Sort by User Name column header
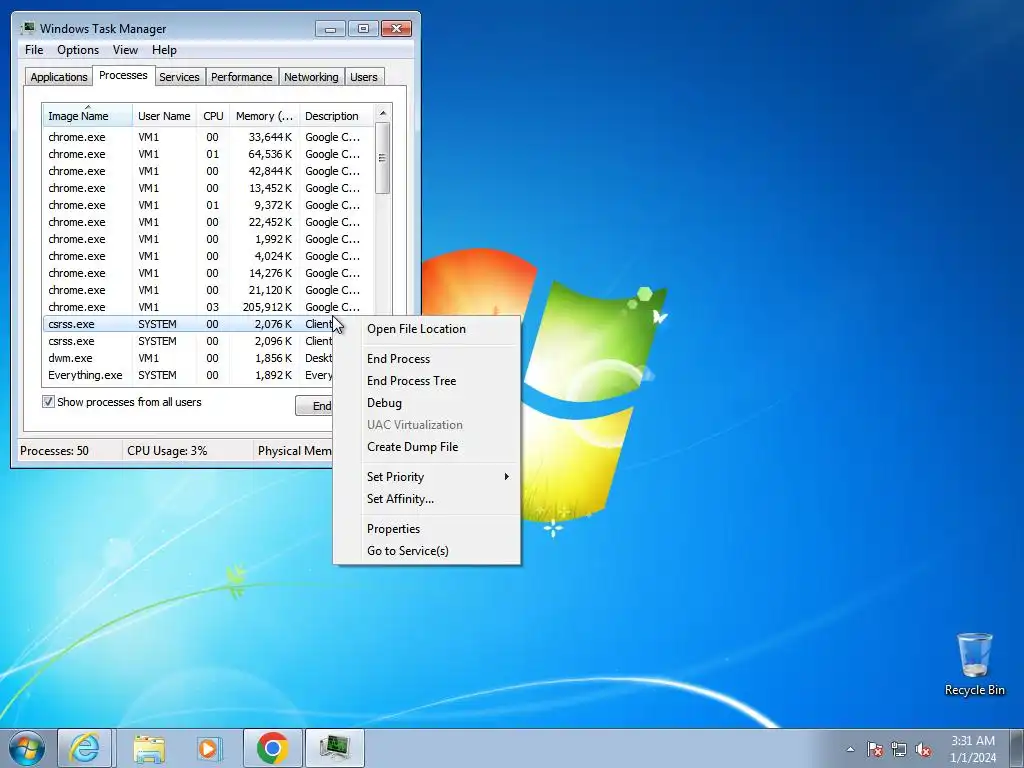Image resolution: width=1024 pixels, height=768 pixels. [164, 116]
